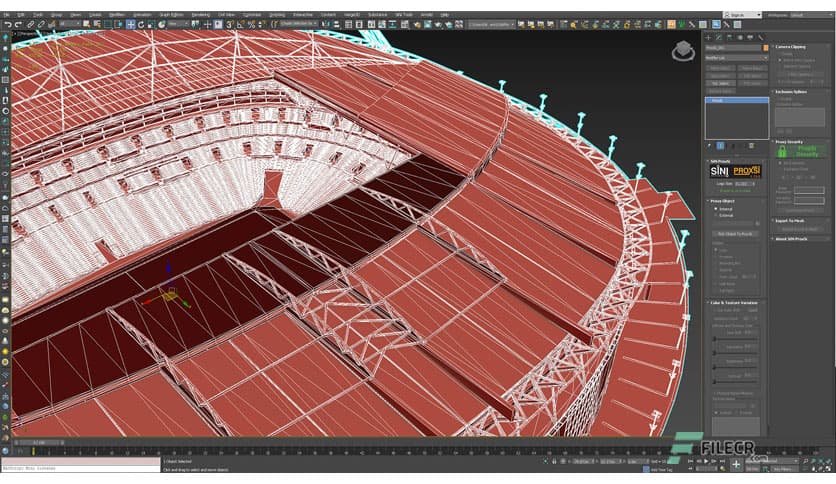
Task: Open the Rendering menu
Action: point(200,15)
